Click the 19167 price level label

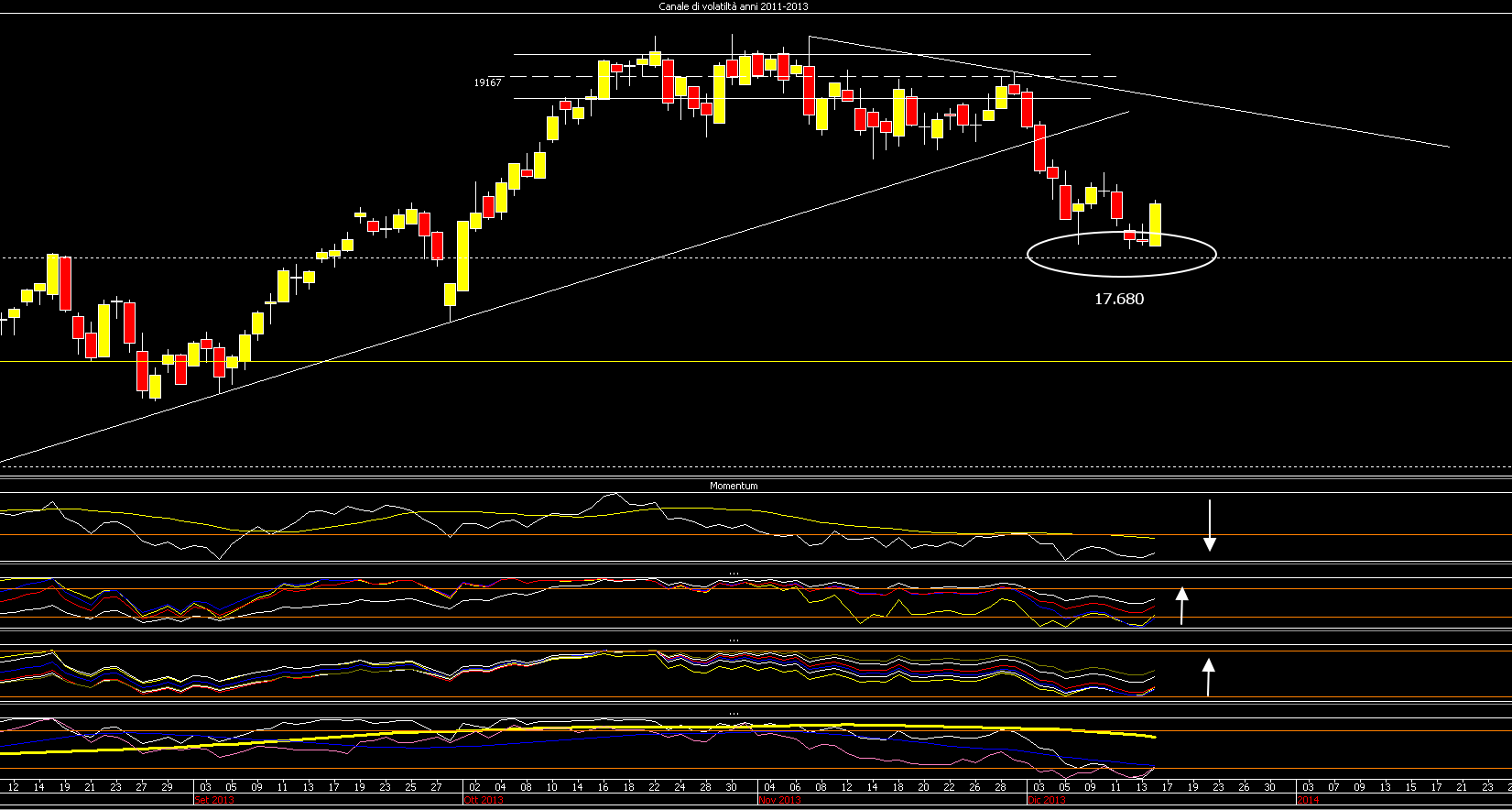click(487, 82)
